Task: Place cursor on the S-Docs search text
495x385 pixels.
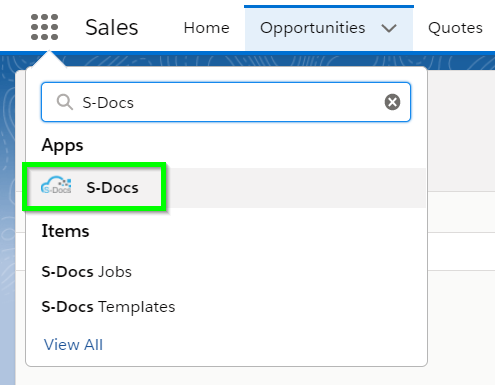Action: [108, 103]
